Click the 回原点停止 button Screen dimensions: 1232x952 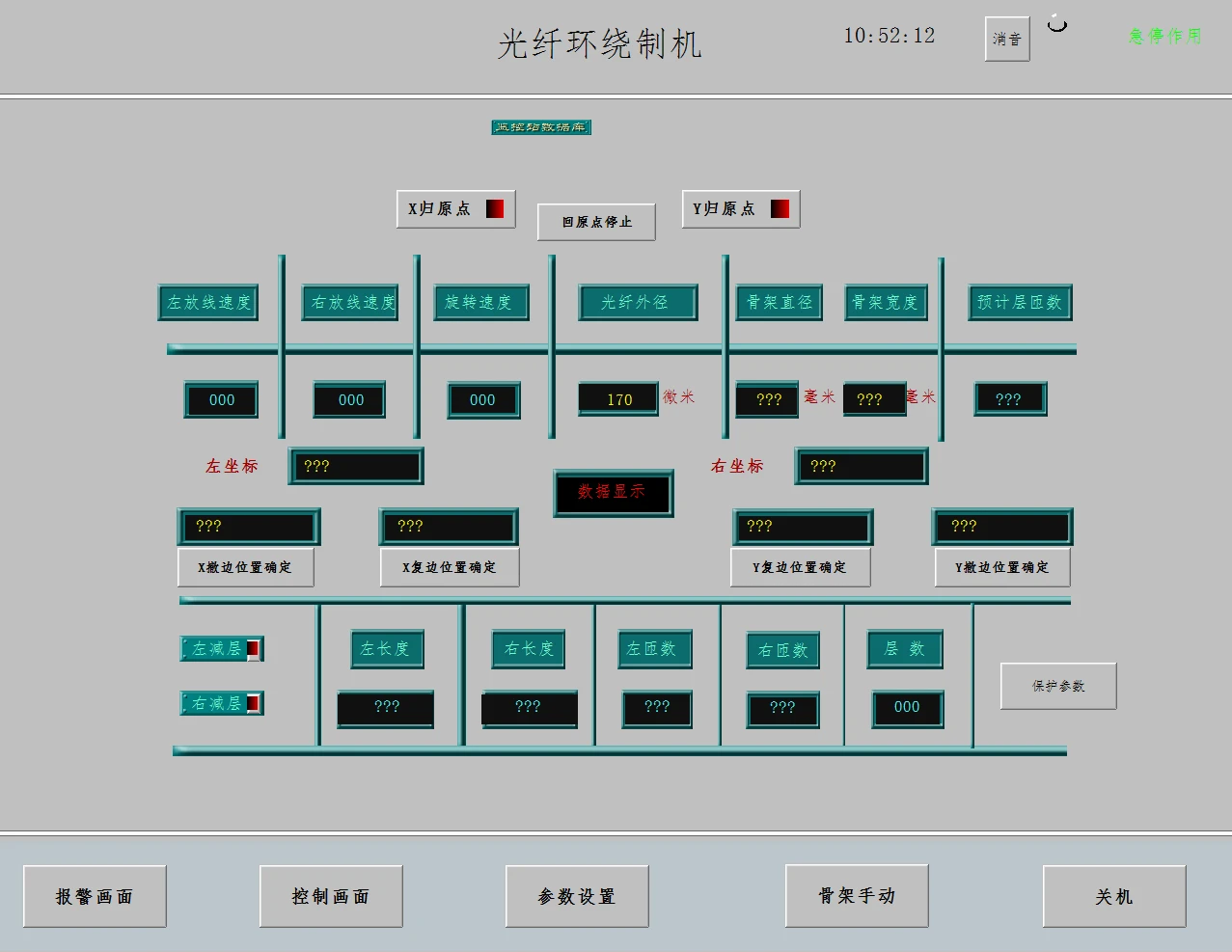[596, 222]
